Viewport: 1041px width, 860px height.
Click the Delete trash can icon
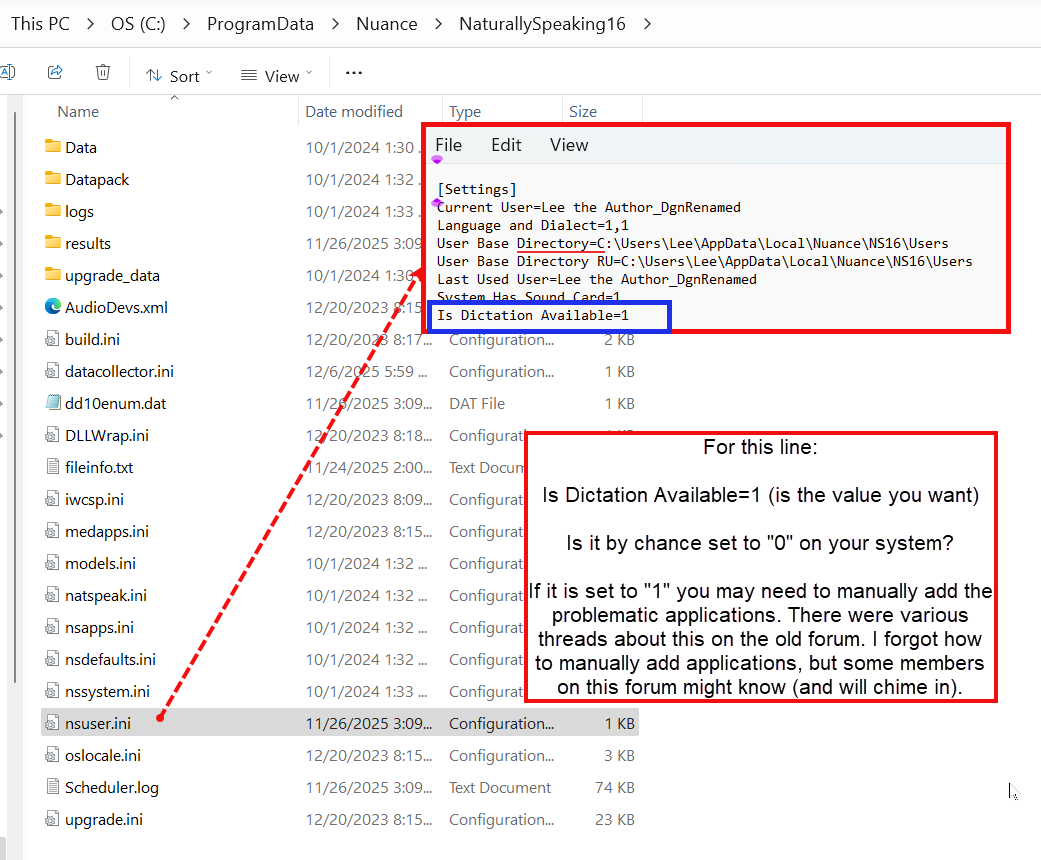[103, 73]
